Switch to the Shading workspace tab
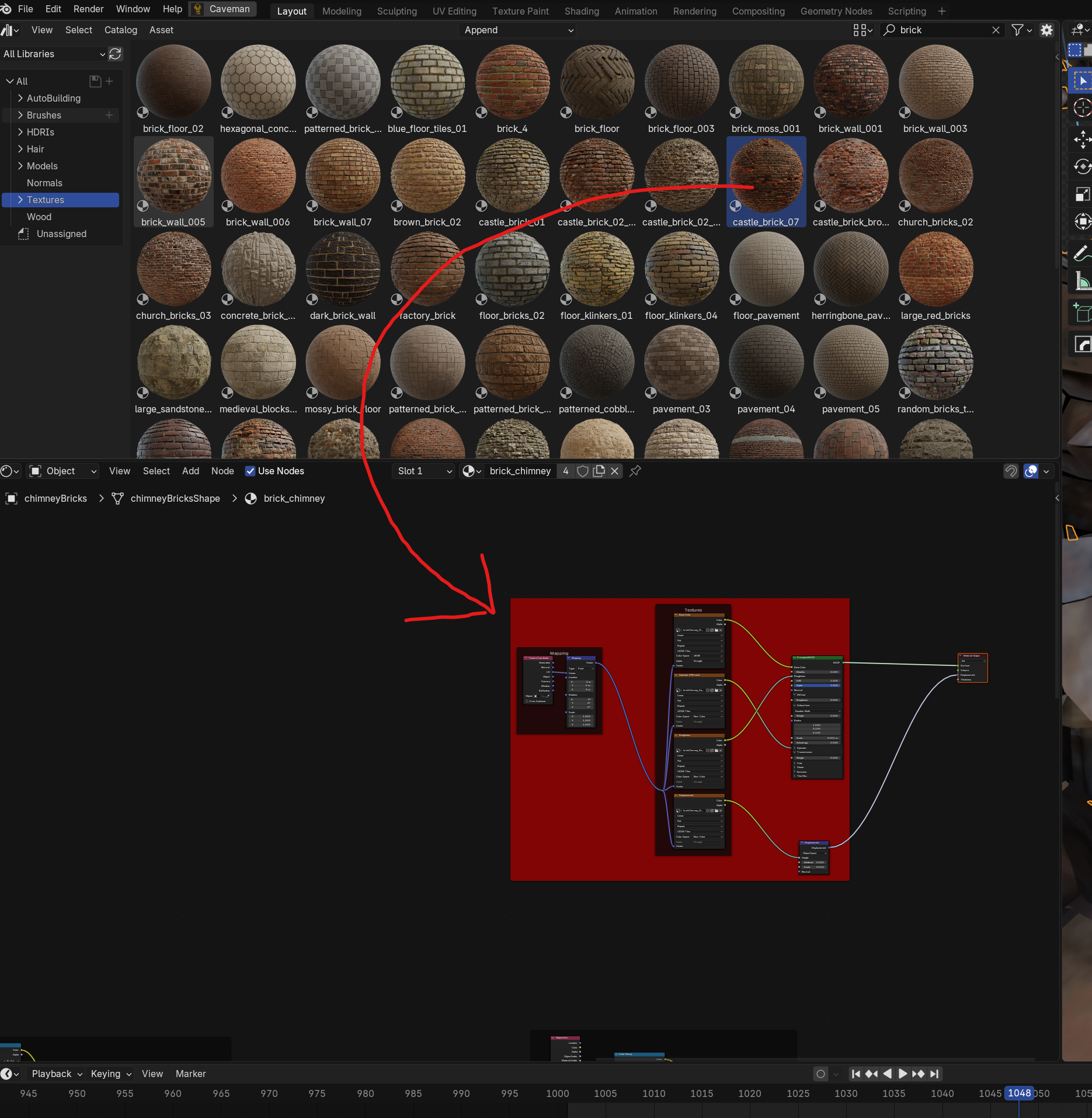Screen dimensions: 1092x1118 coord(582,11)
